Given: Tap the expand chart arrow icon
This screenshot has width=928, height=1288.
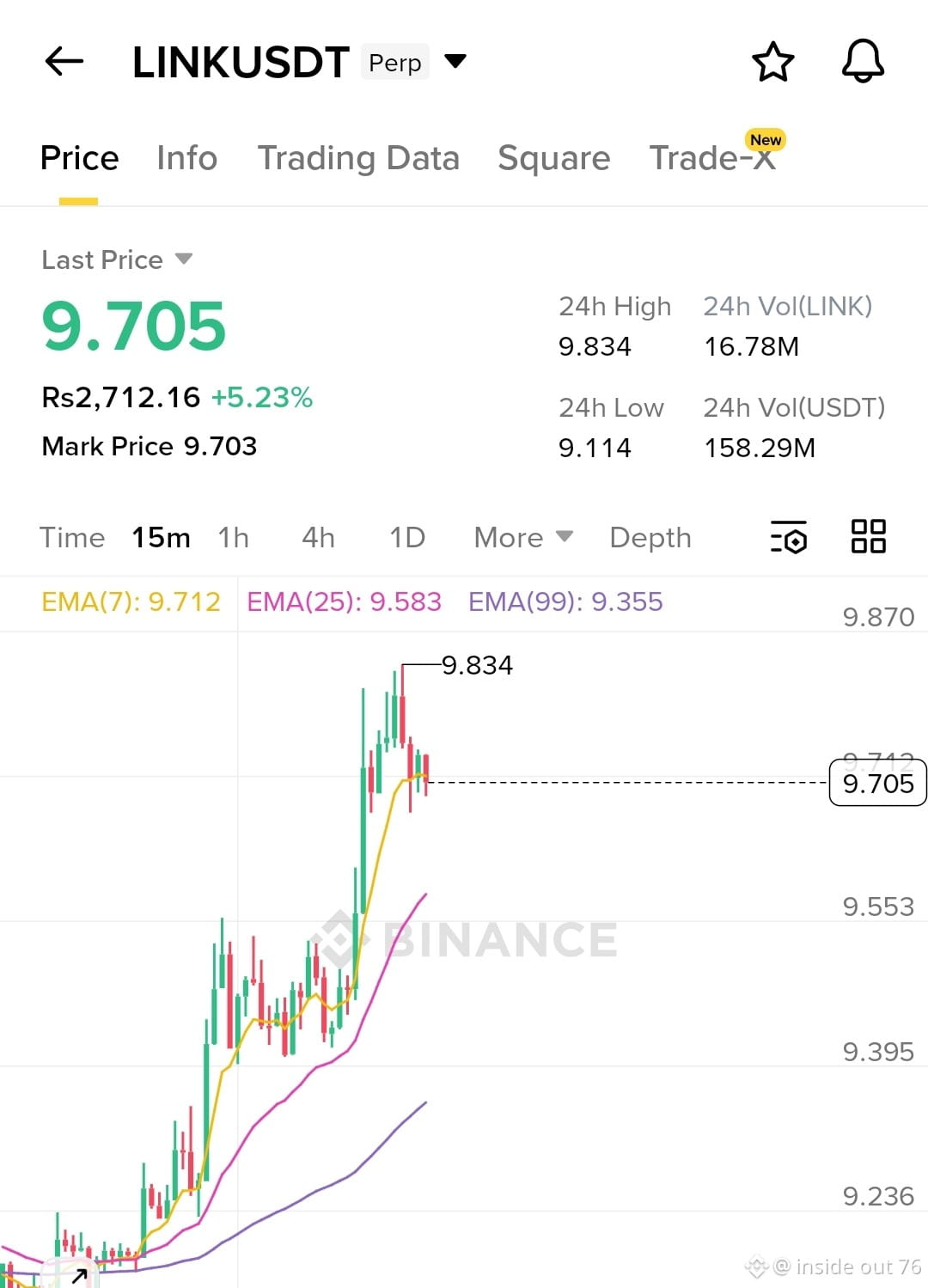Looking at the screenshot, I should coord(79,1276).
